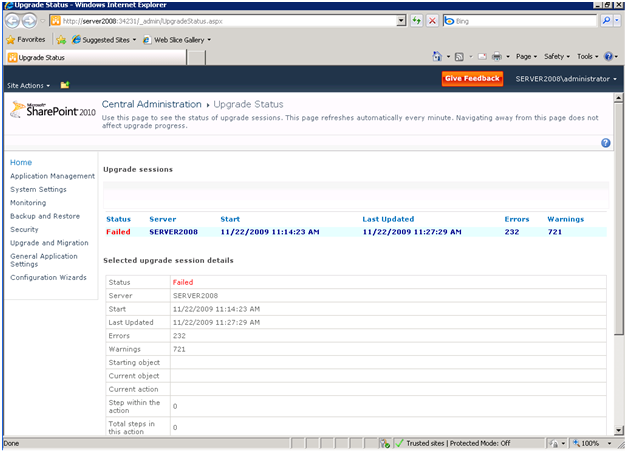The height and width of the screenshot is (453, 628).
Task: Open Application Management in left navigation
Action: (52, 176)
